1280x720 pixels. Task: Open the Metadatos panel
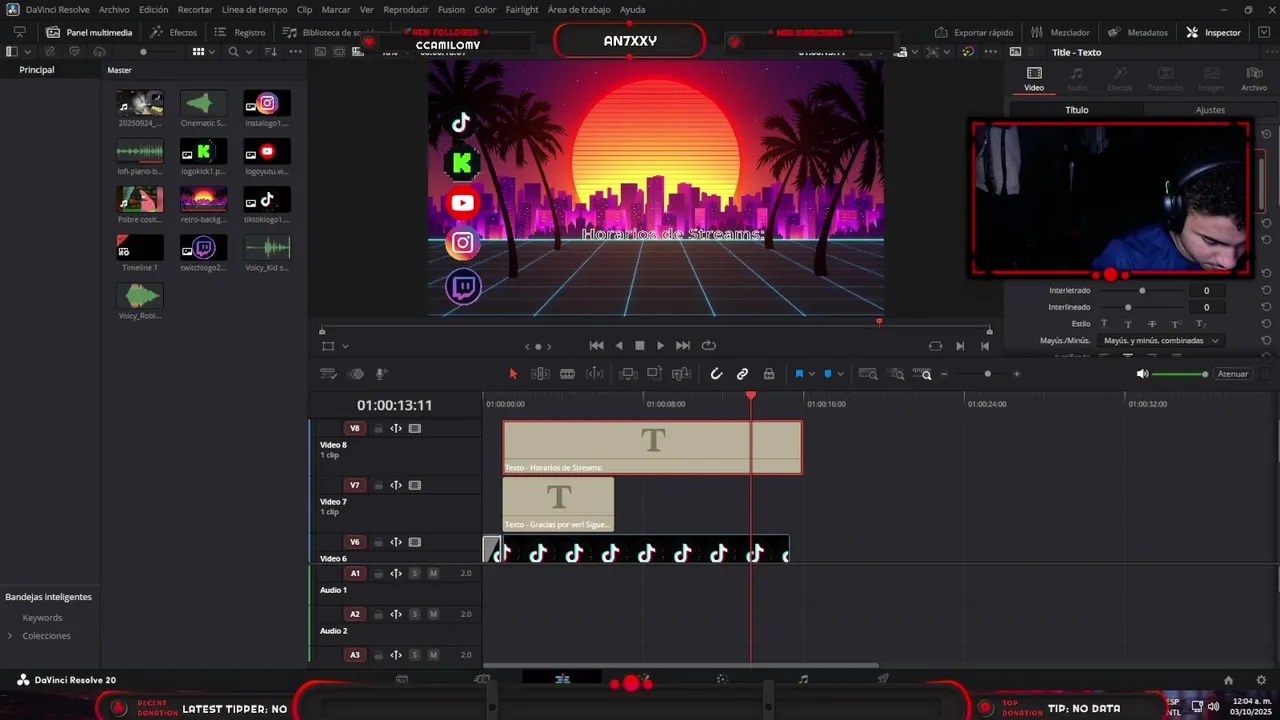pos(1138,32)
